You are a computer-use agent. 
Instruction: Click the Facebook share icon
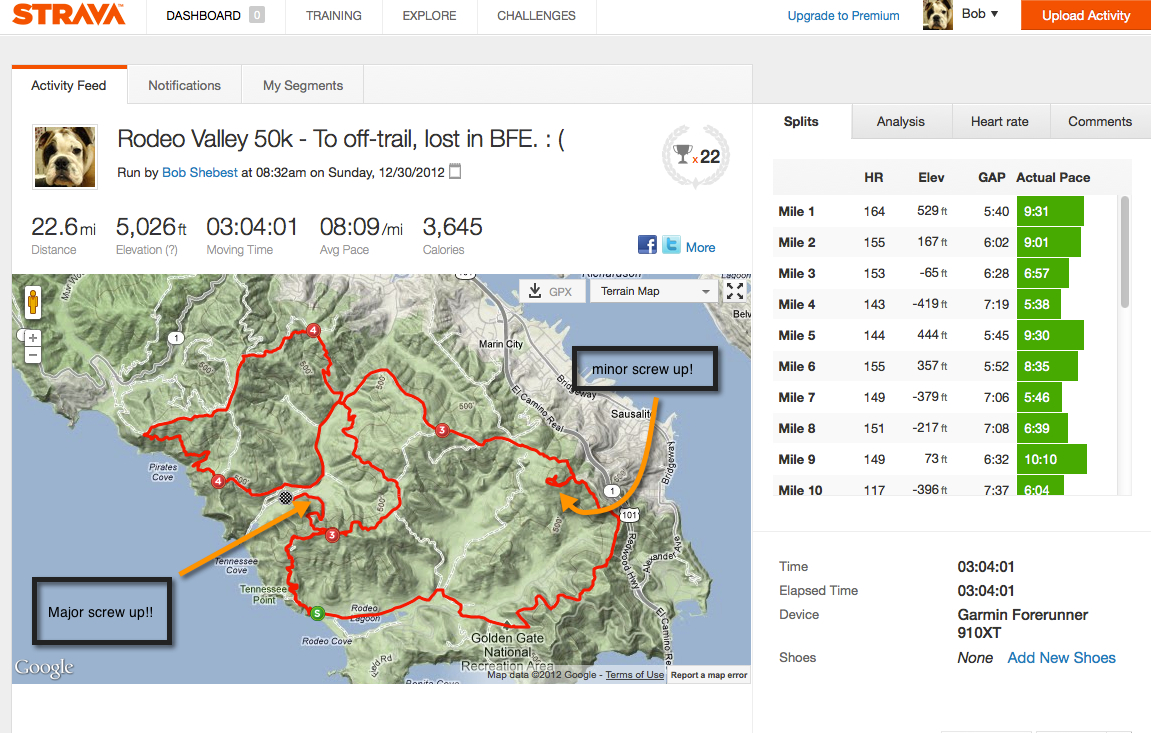click(647, 245)
